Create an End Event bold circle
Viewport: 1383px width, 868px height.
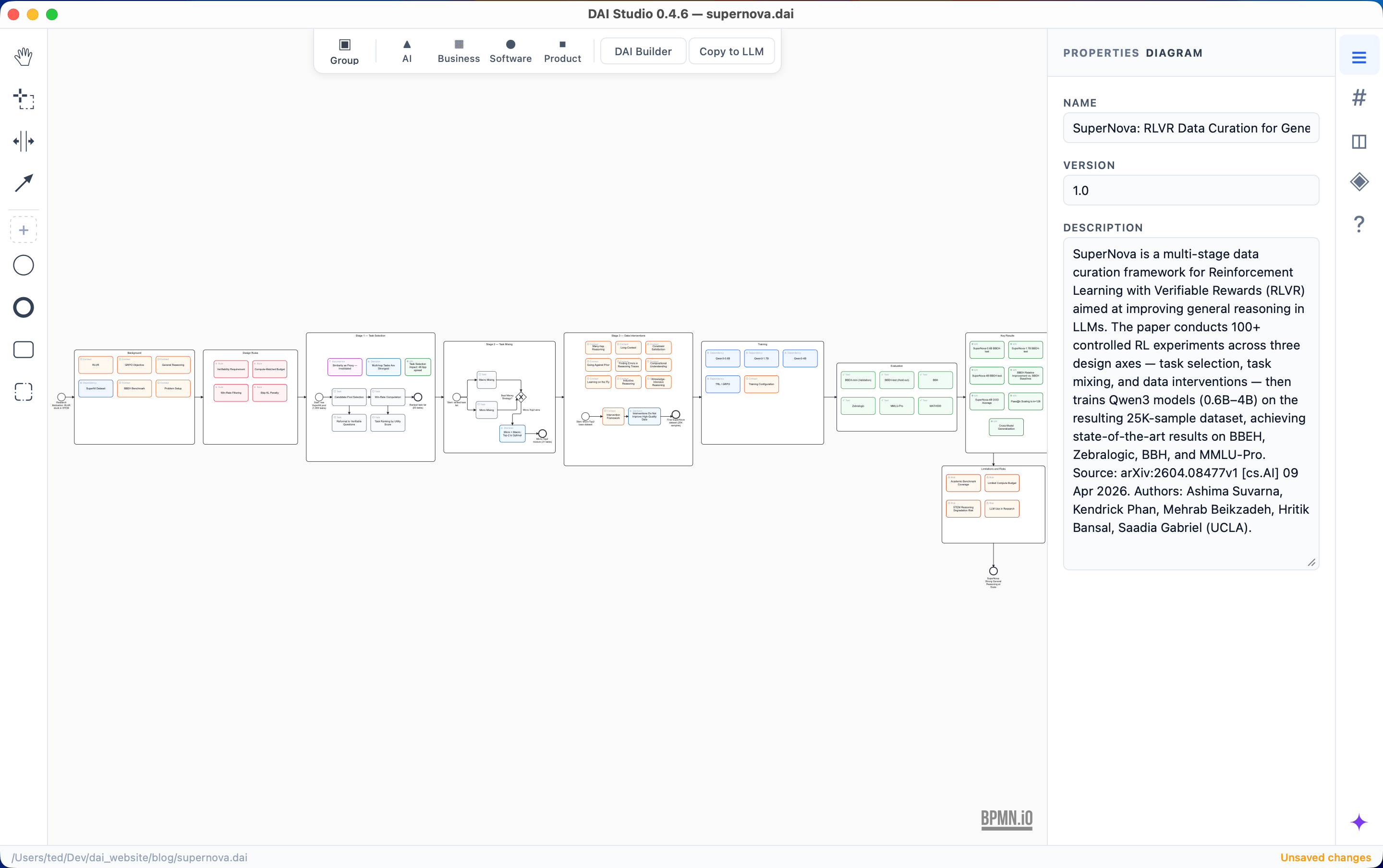coord(24,308)
